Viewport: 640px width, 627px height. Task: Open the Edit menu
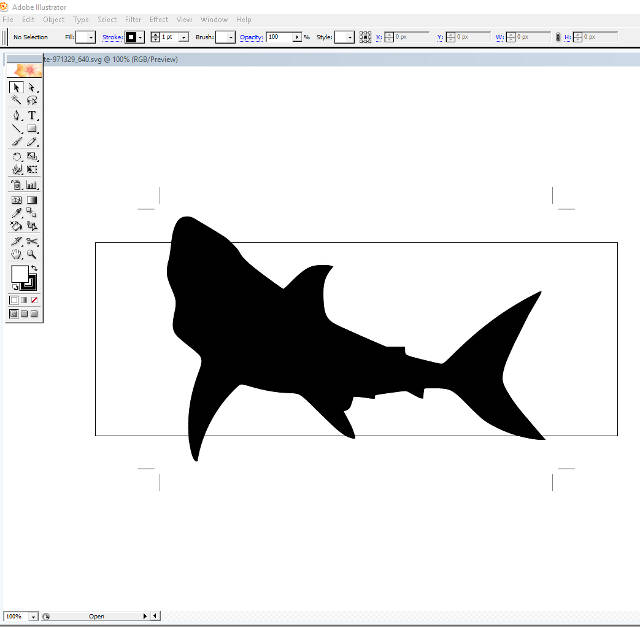click(x=28, y=20)
